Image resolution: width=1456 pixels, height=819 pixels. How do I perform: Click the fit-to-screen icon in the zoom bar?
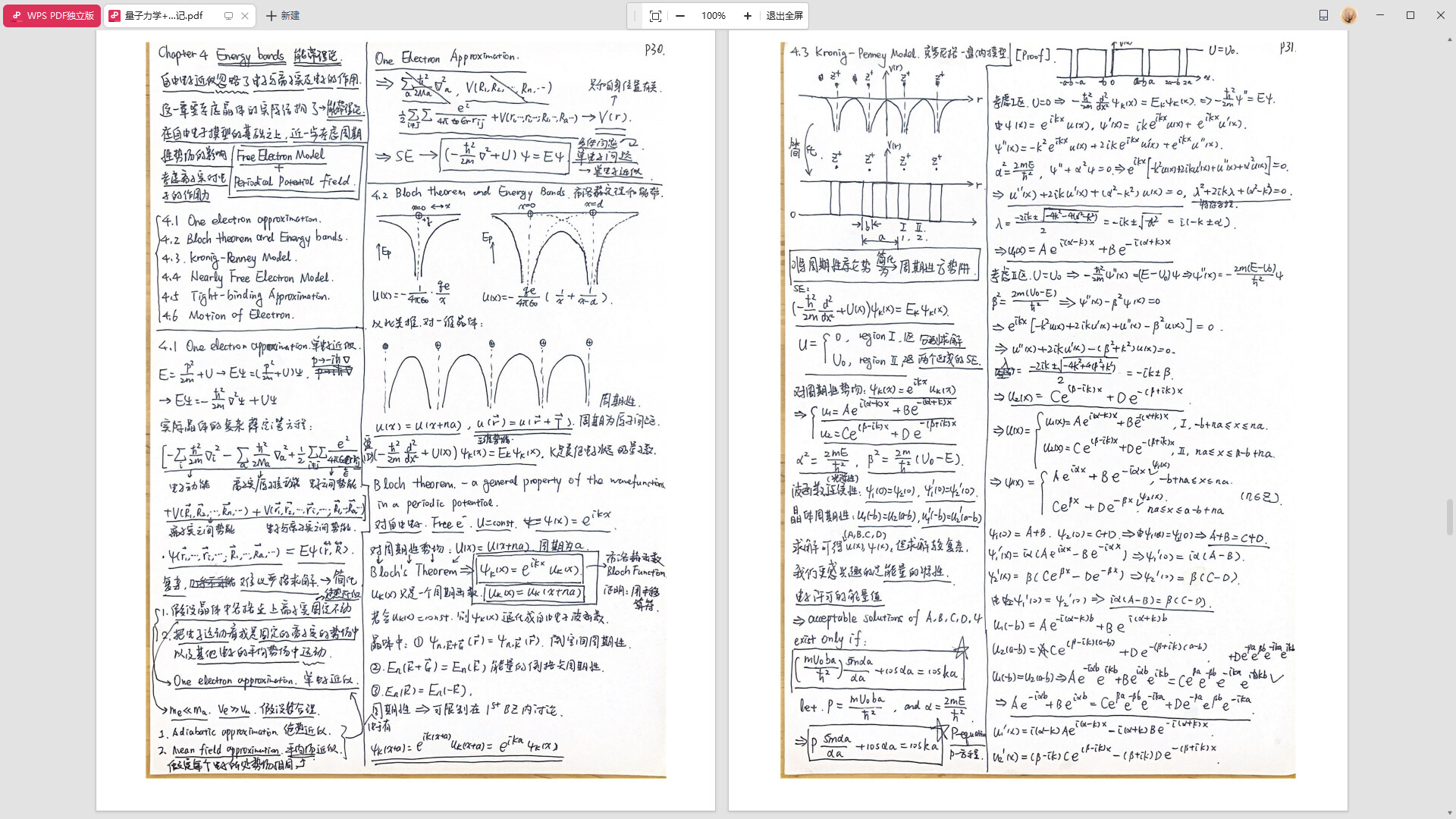(655, 15)
